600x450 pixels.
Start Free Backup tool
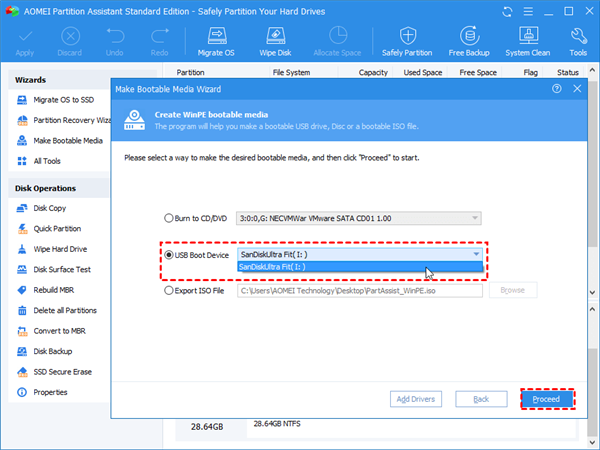coord(469,42)
